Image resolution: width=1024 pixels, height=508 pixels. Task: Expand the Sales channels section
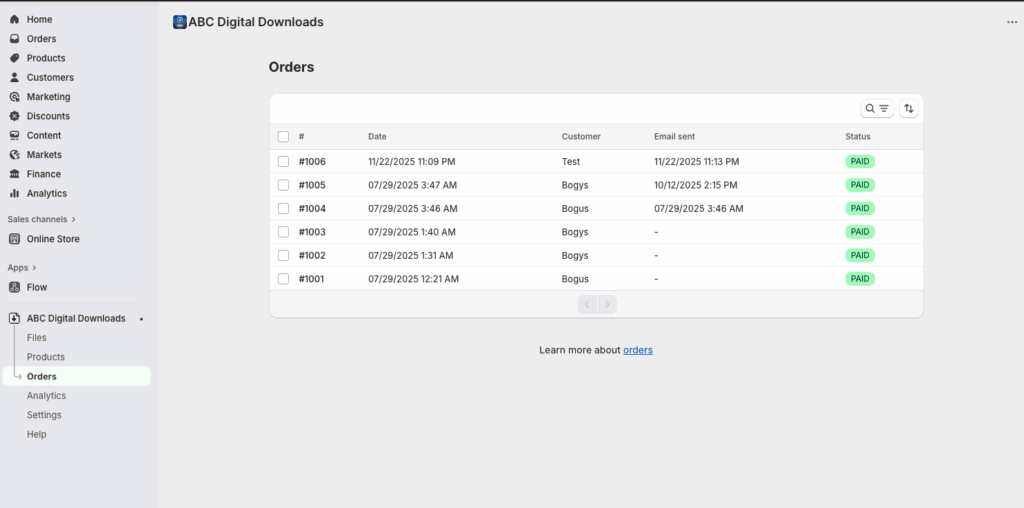pyautogui.click(x=73, y=219)
